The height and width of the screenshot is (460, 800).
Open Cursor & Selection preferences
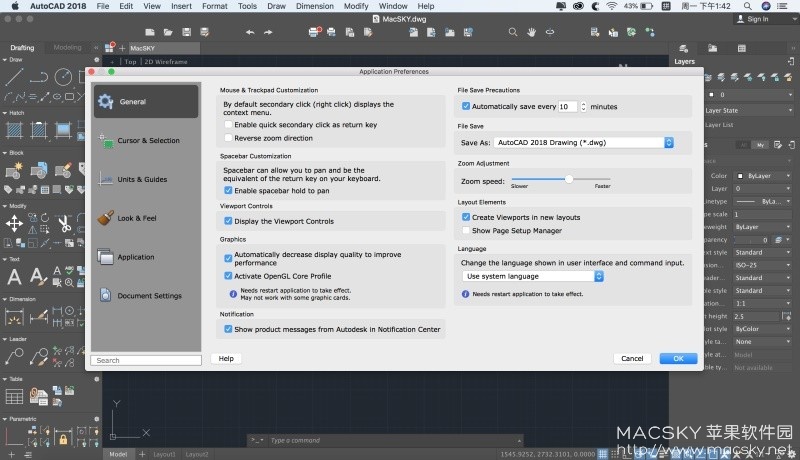click(146, 140)
